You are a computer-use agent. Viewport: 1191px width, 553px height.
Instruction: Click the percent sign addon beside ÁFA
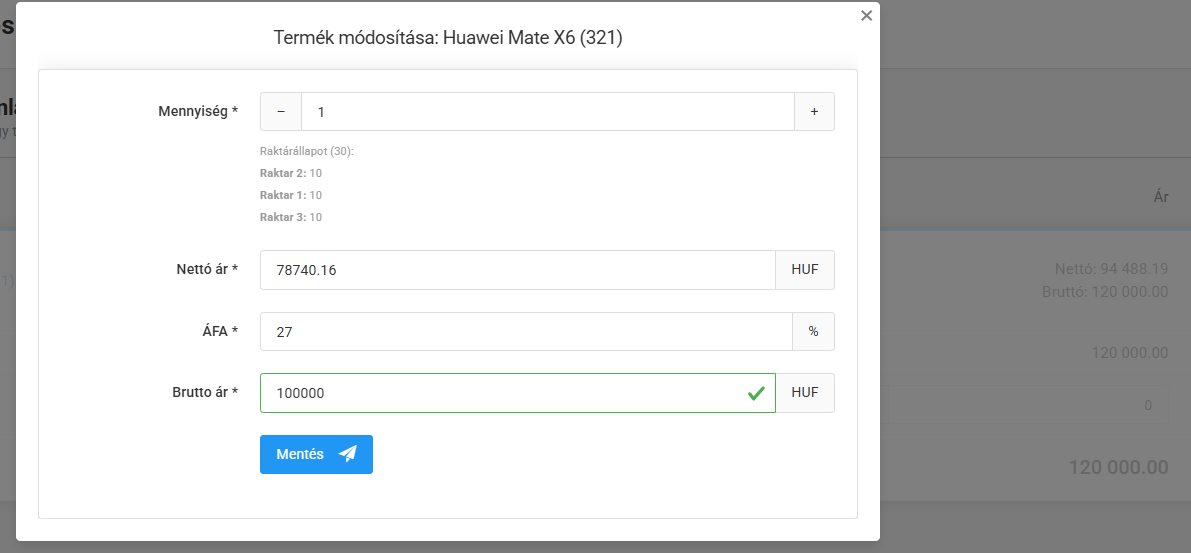pos(813,331)
